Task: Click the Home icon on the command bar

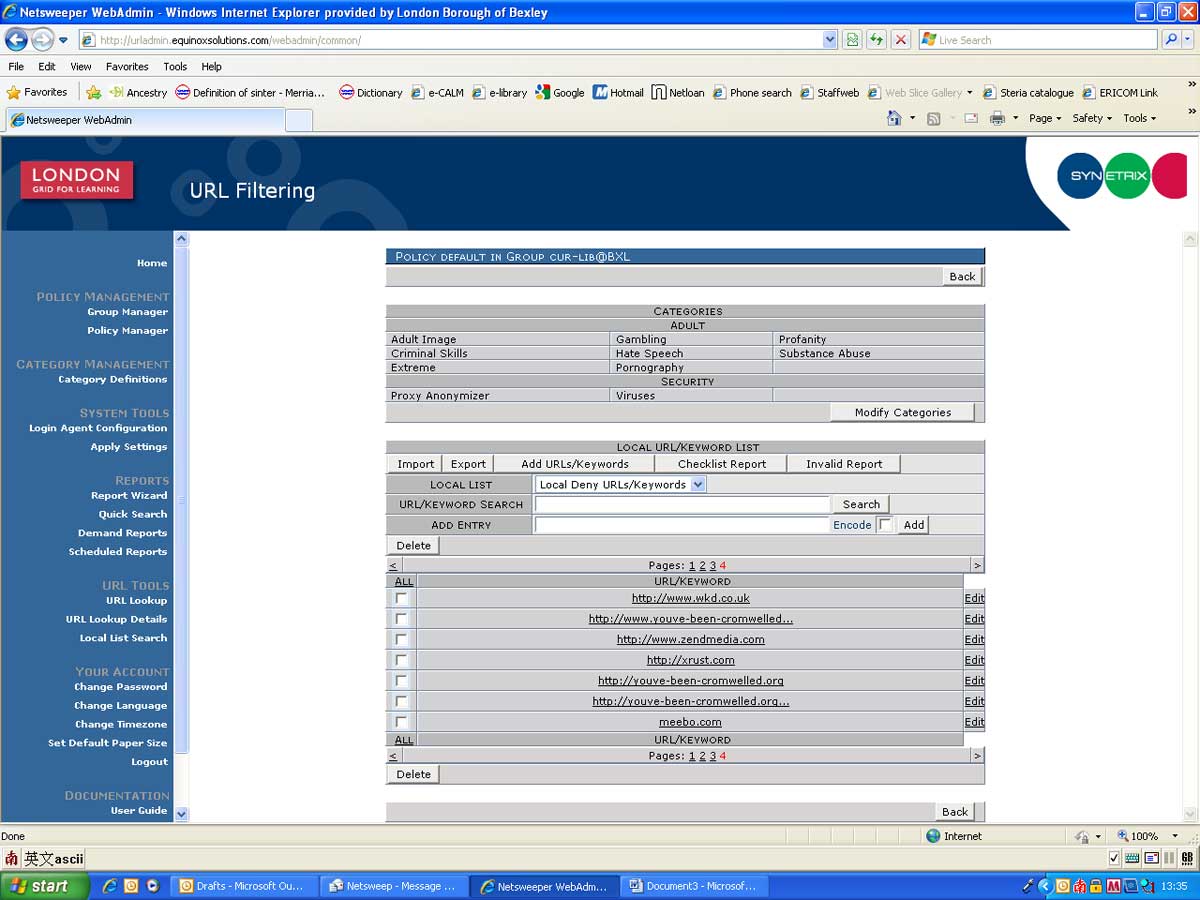Action: [893, 117]
